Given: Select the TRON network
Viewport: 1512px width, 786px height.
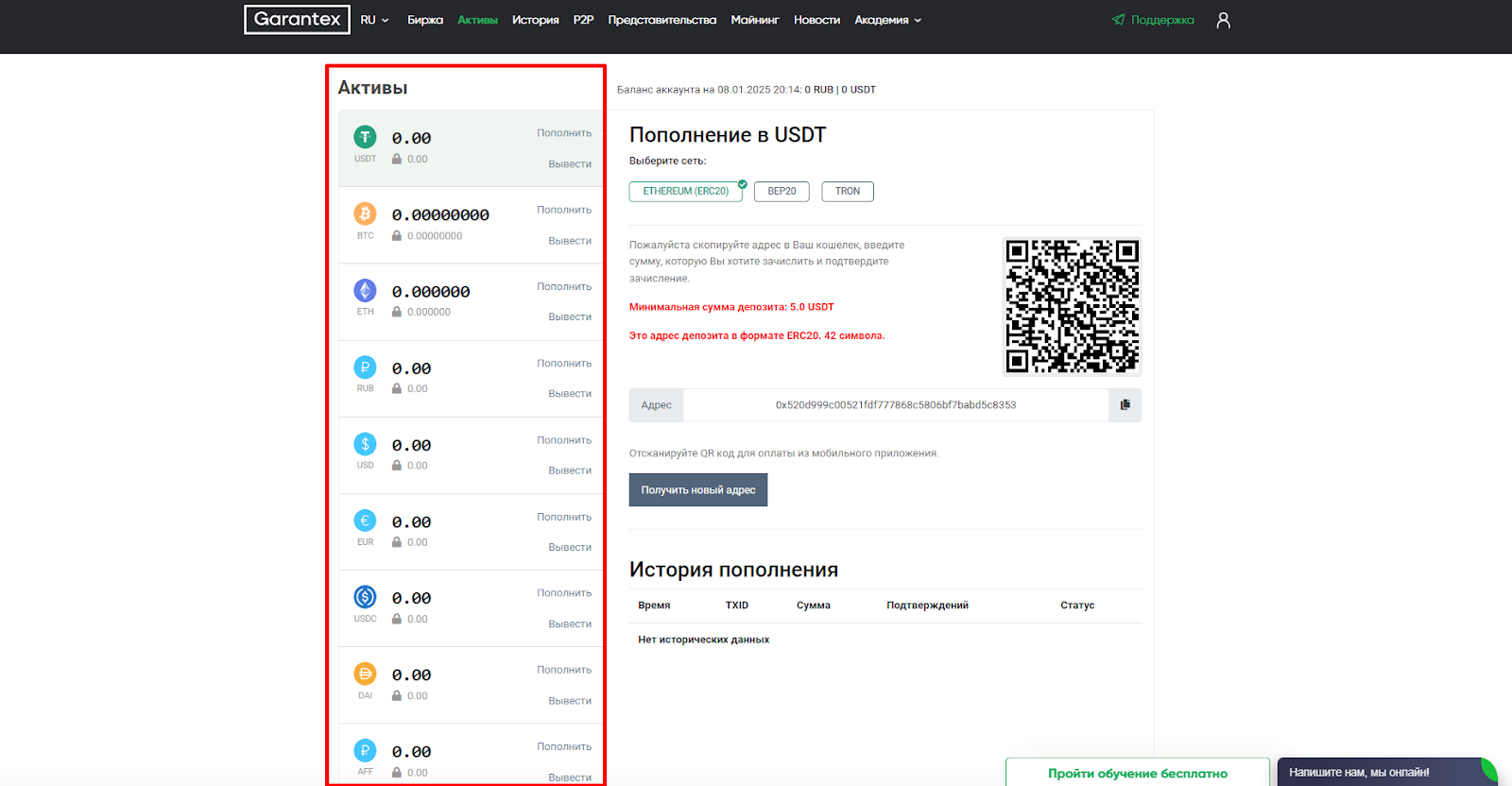Looking at the screenshot, I should point(848,191).
